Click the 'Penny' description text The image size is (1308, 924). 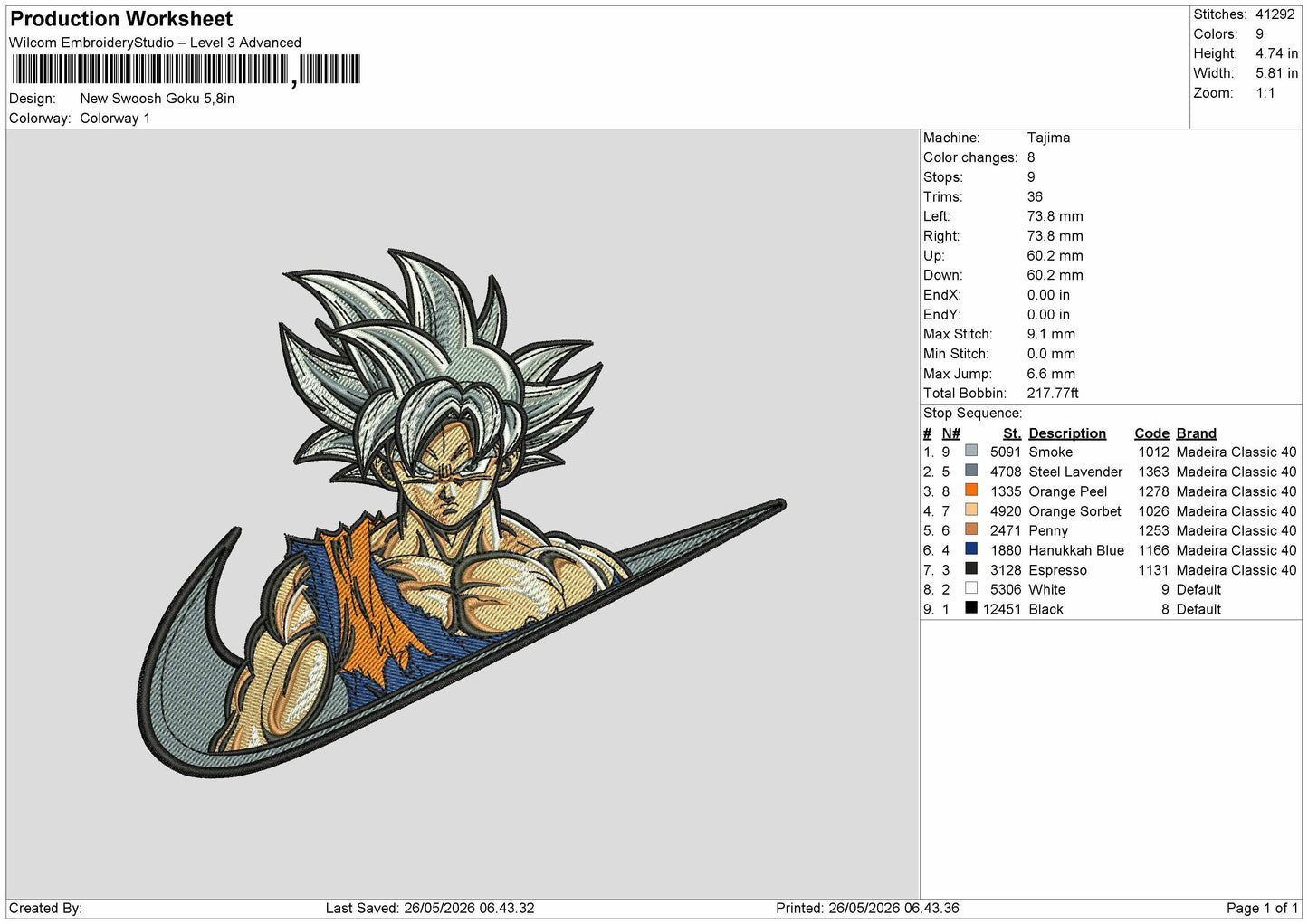(1048, 531)
